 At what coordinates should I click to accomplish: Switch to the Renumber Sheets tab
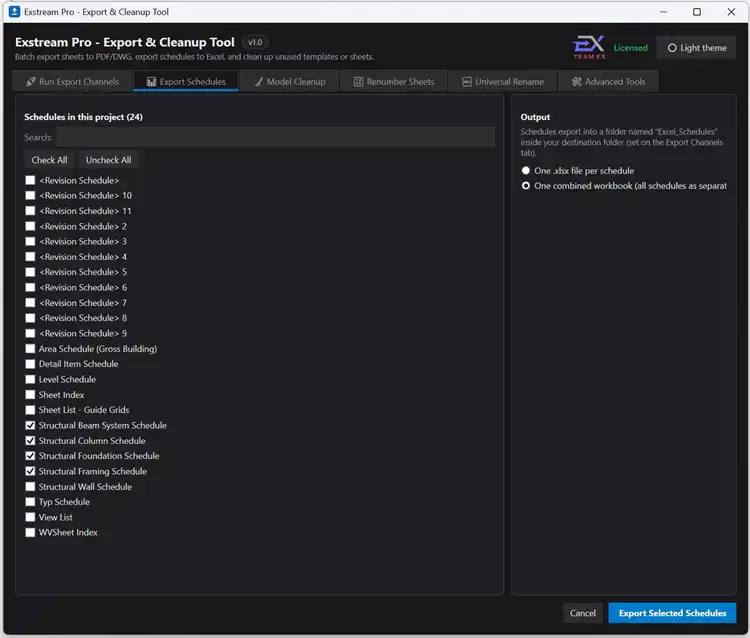pyautogui.click(x=393, y=82)
